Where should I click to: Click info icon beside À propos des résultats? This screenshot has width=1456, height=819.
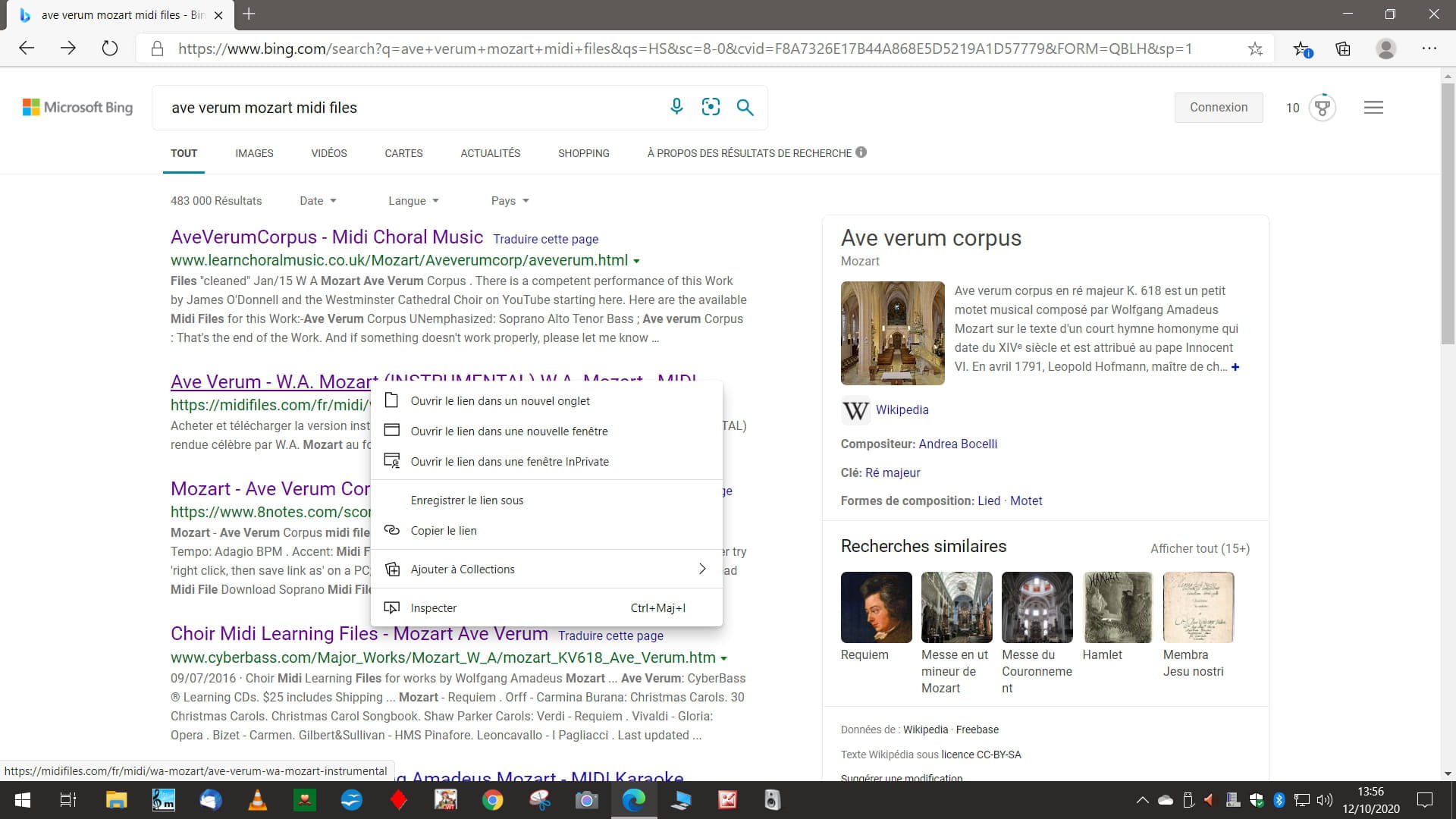(x=861, y=152)
